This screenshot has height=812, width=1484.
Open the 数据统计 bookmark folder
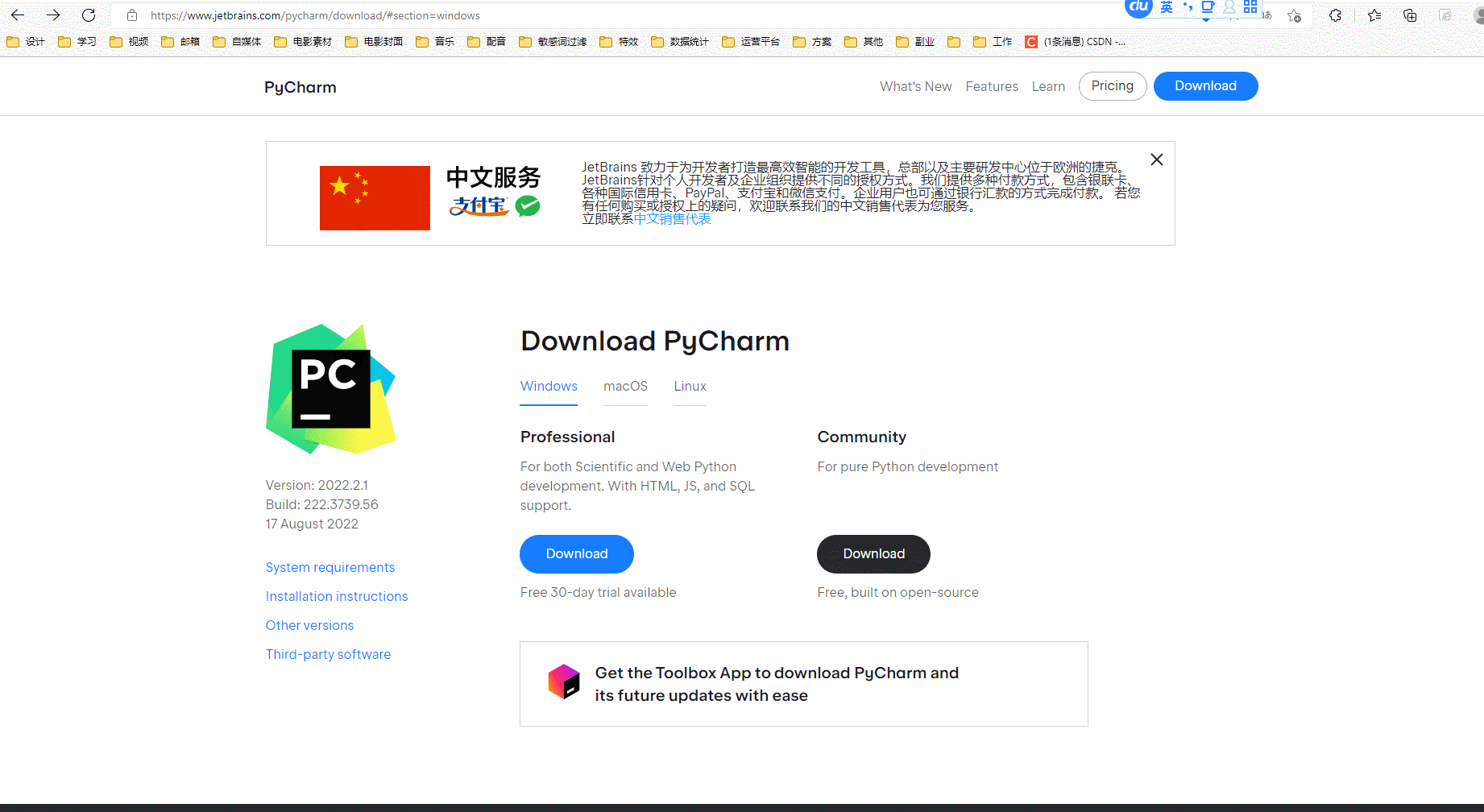click(680, 42)
